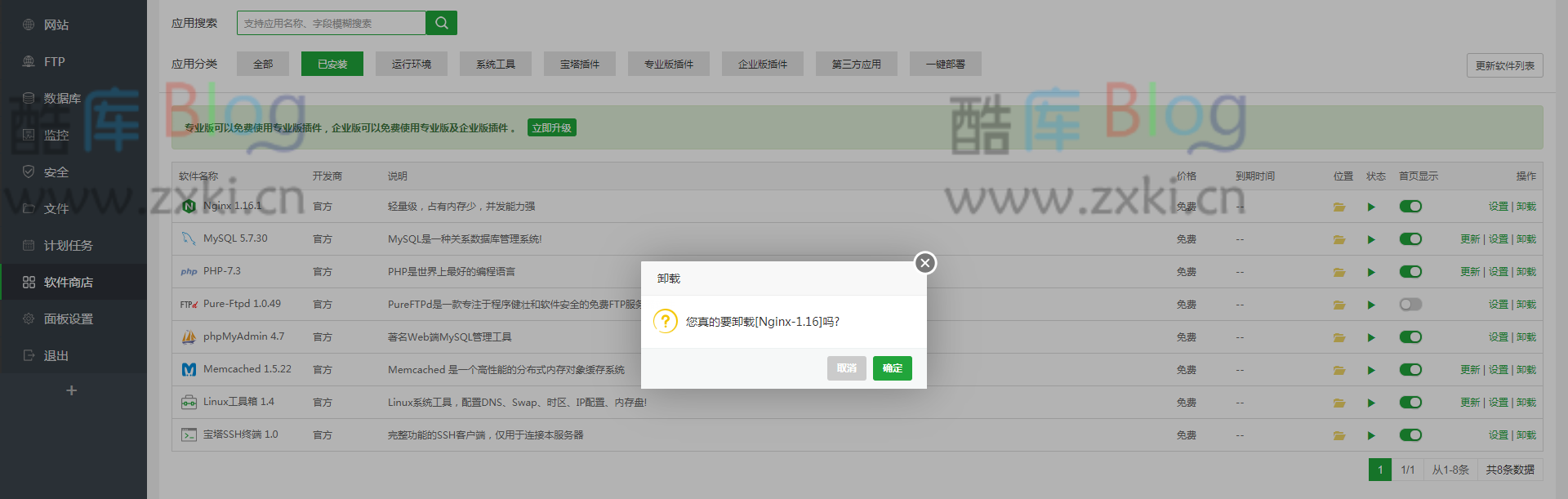The height and width of the screenshot is (499, 1568).
Task: Cancel the uninstall dialog with 取消
Action: point(846,368)
